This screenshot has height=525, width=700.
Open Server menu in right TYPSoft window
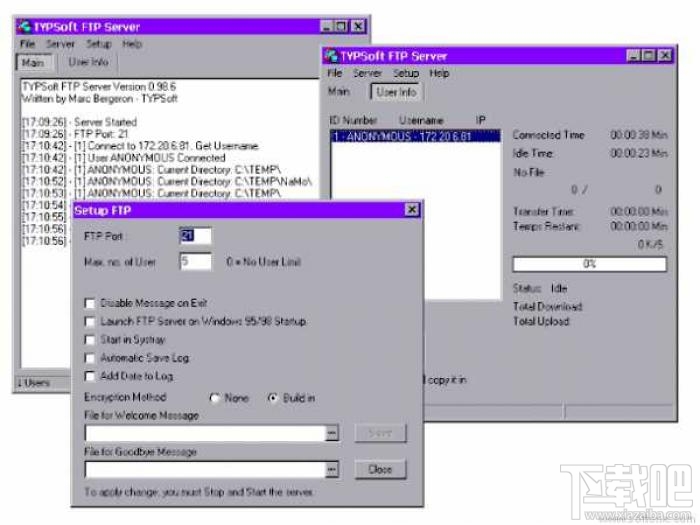(367, 73)
